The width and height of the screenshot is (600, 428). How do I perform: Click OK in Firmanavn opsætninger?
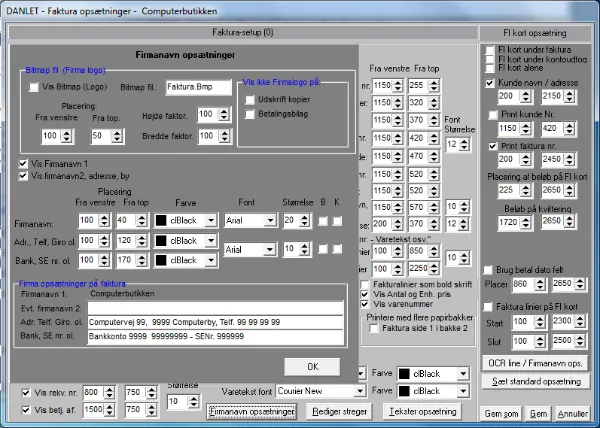point(312,367)
